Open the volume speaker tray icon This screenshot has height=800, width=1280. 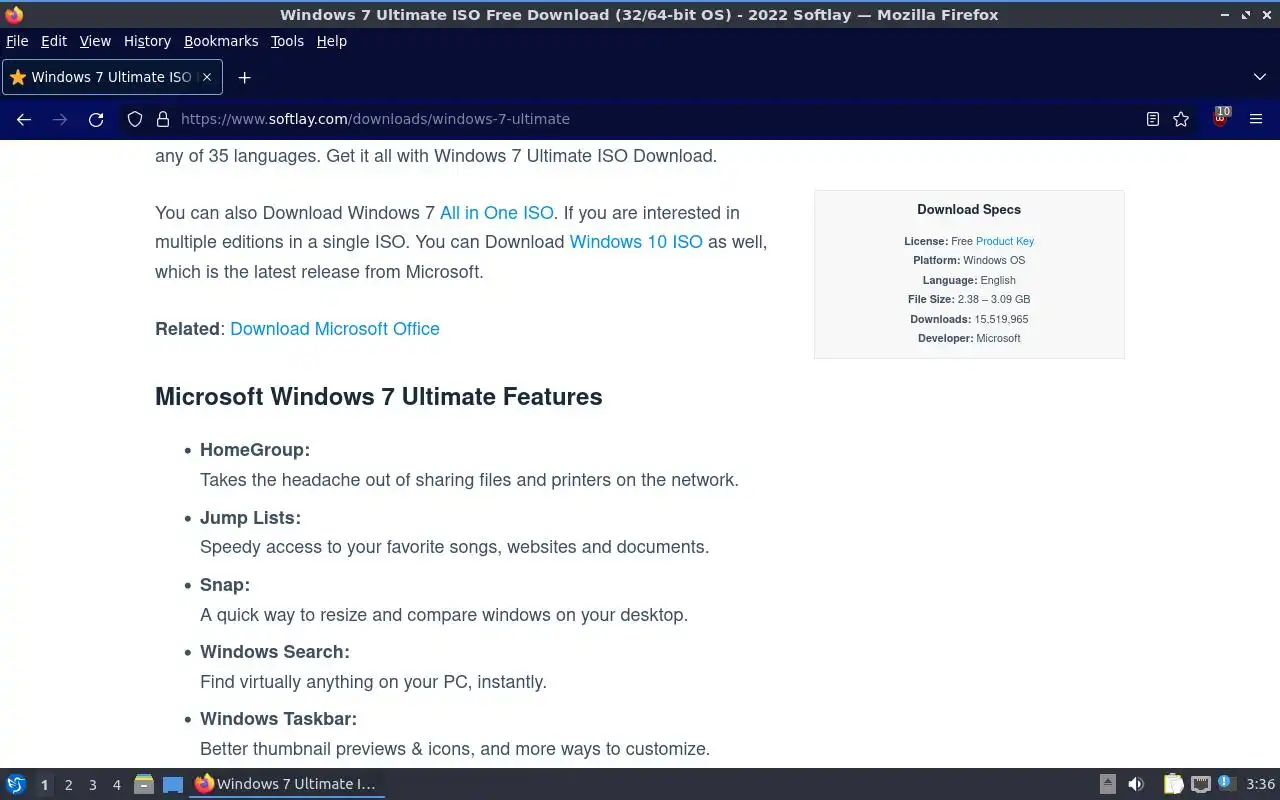(1136, 784)
